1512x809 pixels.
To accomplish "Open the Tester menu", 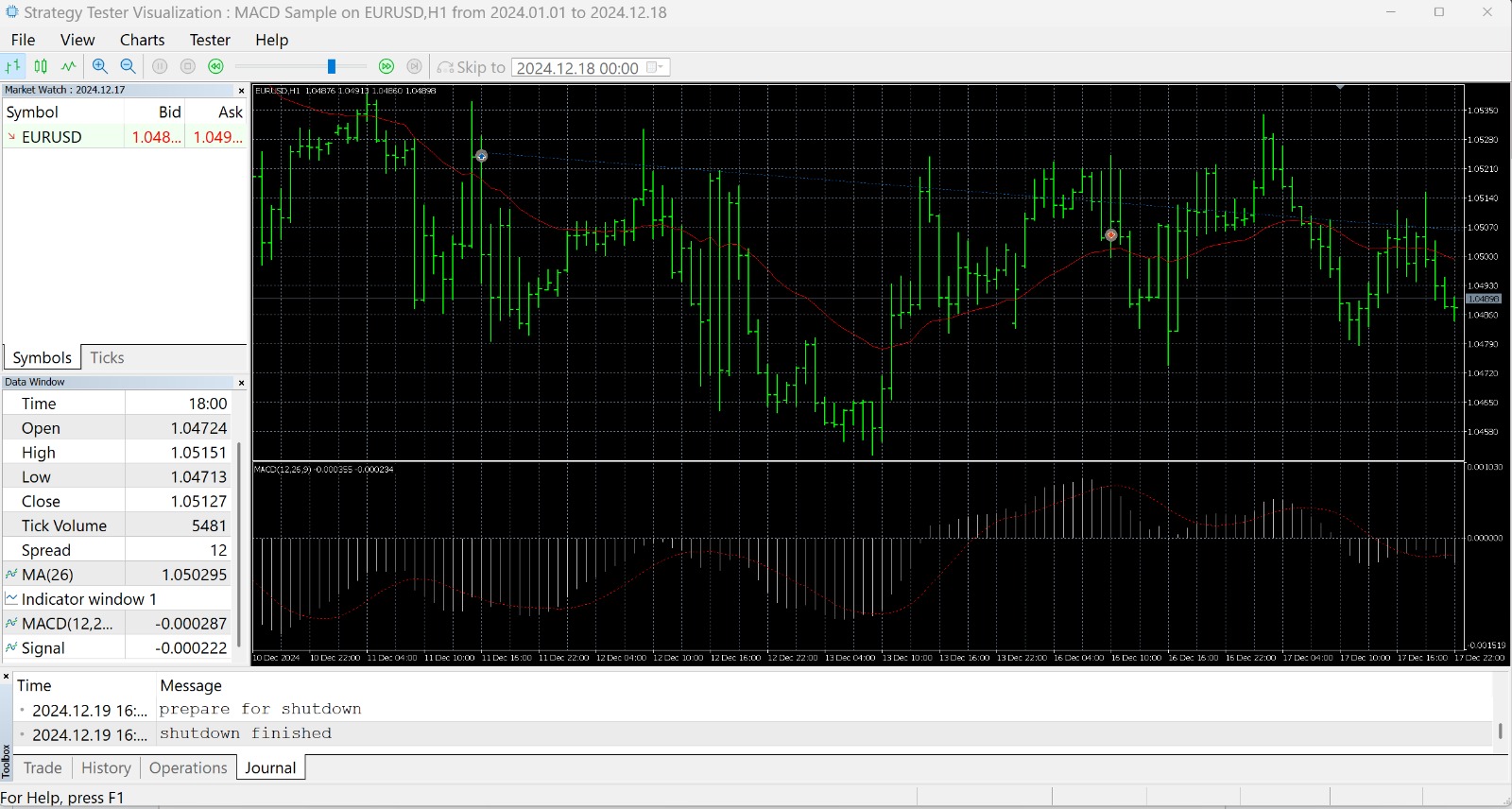I will 210,40.
